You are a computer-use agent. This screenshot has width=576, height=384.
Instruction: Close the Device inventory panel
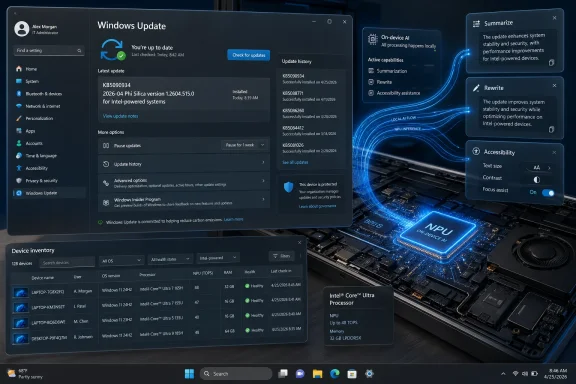click(299, 243)
